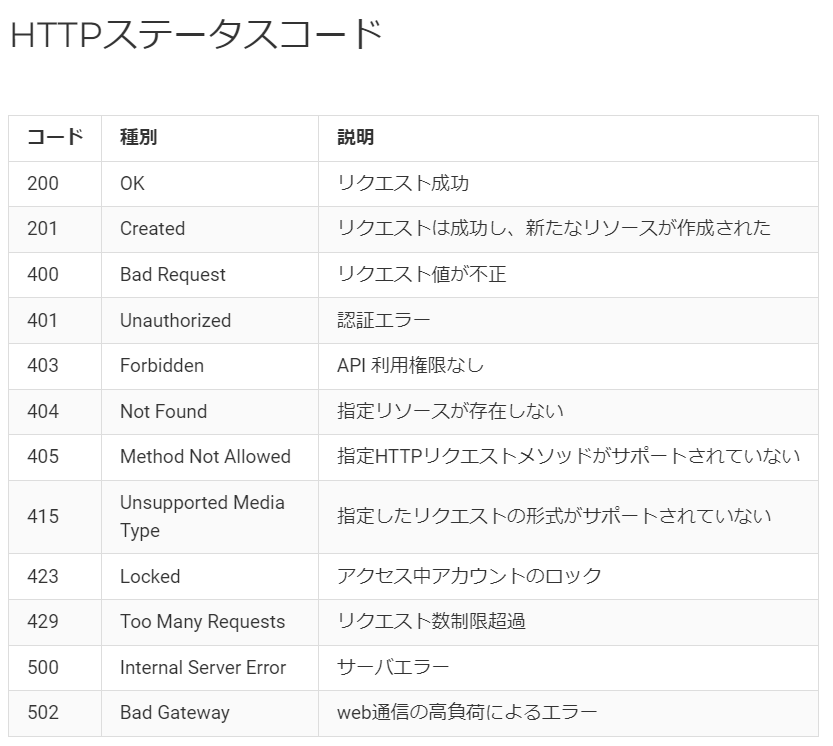Select the 429 code cell
The height and width of the screenshot is (746, 833).
(x=43, y=622)
